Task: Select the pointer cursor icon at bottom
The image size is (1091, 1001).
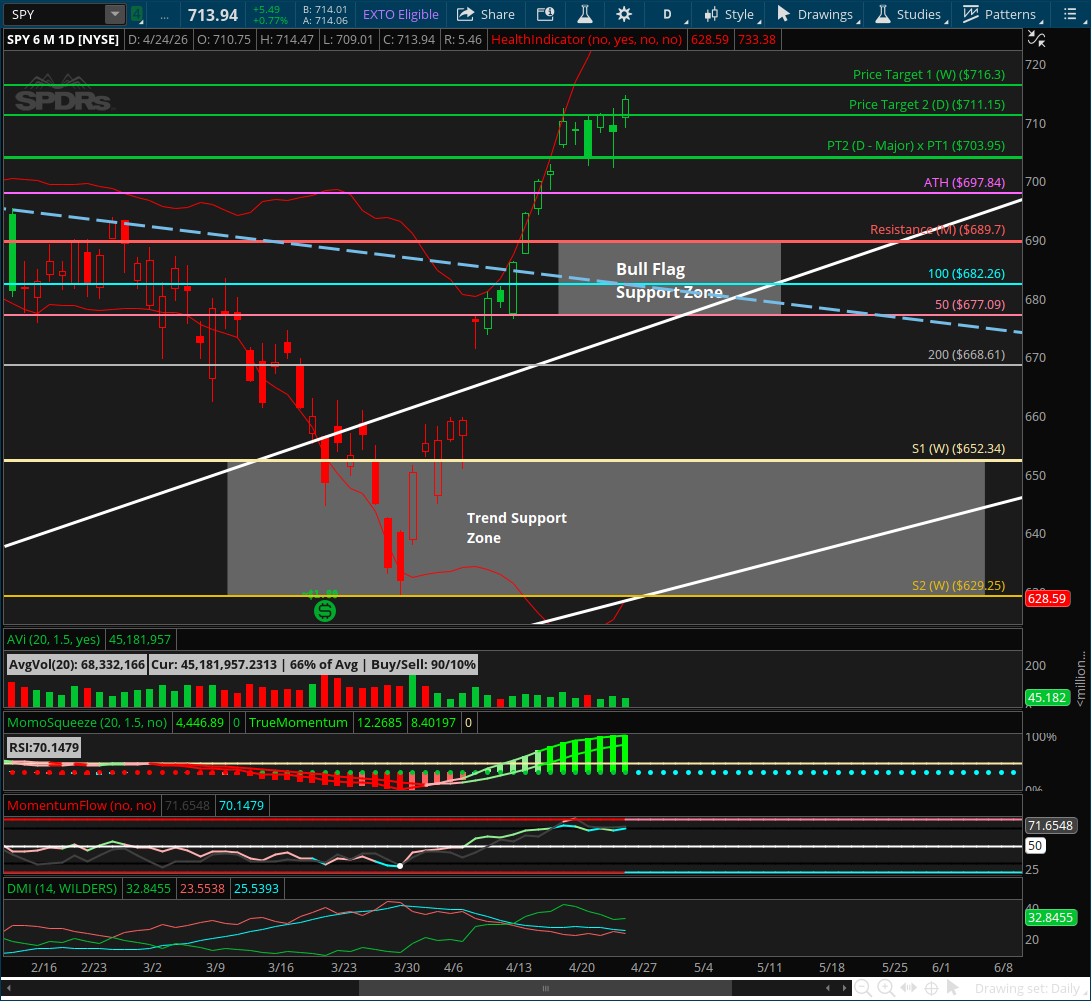Action: pos(953,988)
